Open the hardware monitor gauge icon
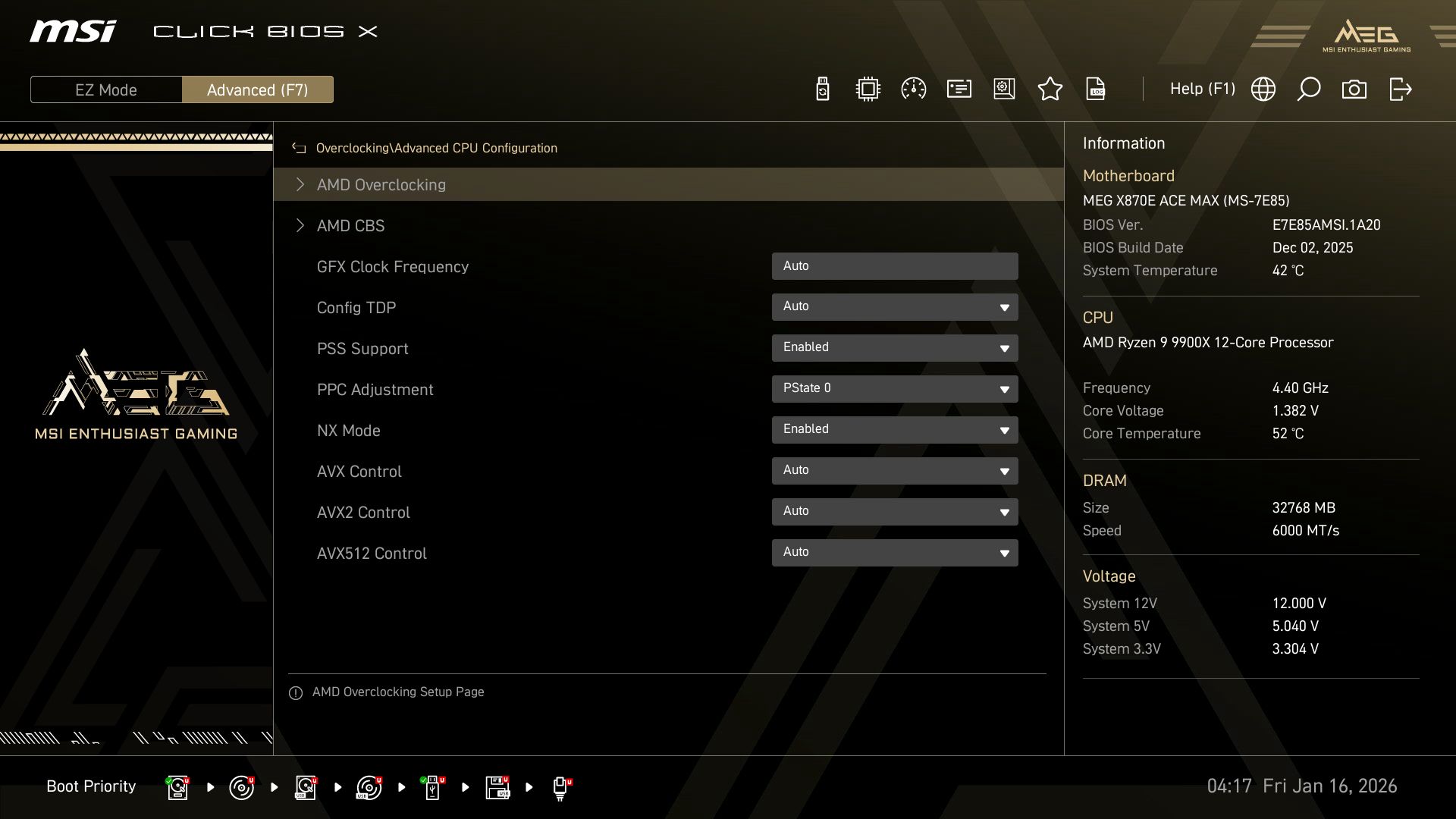Viewport: 1456px width, 819px height. point(913,89)
